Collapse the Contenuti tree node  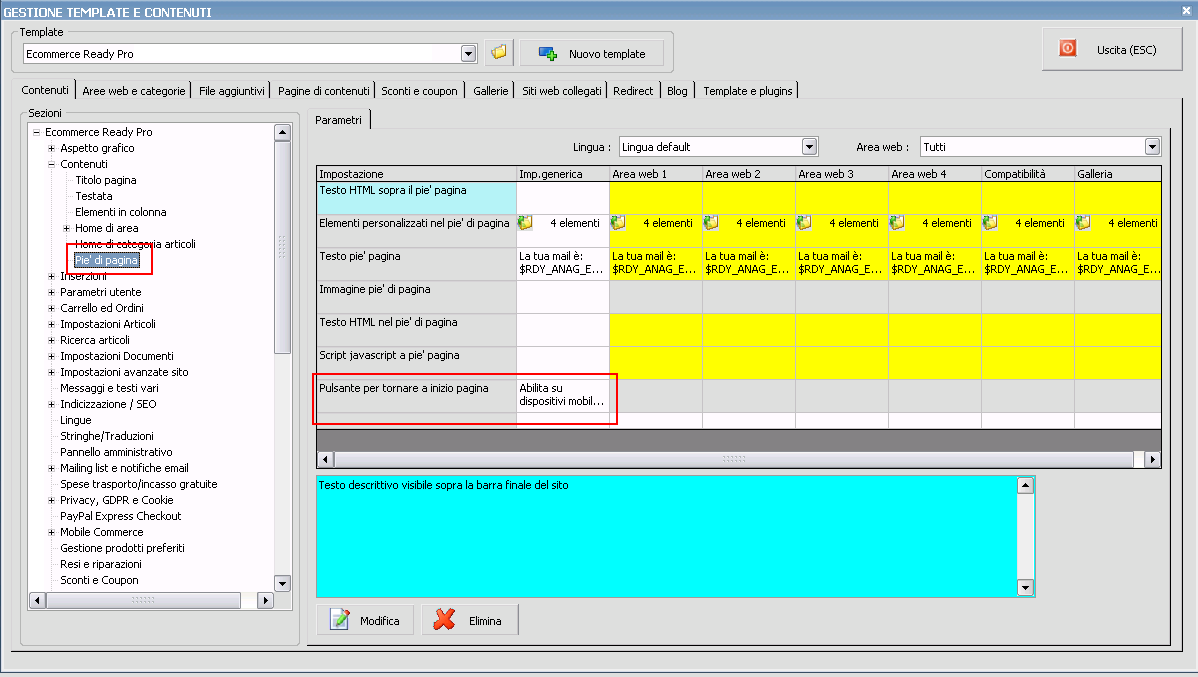pyautogui.click(x=51, y=164)
